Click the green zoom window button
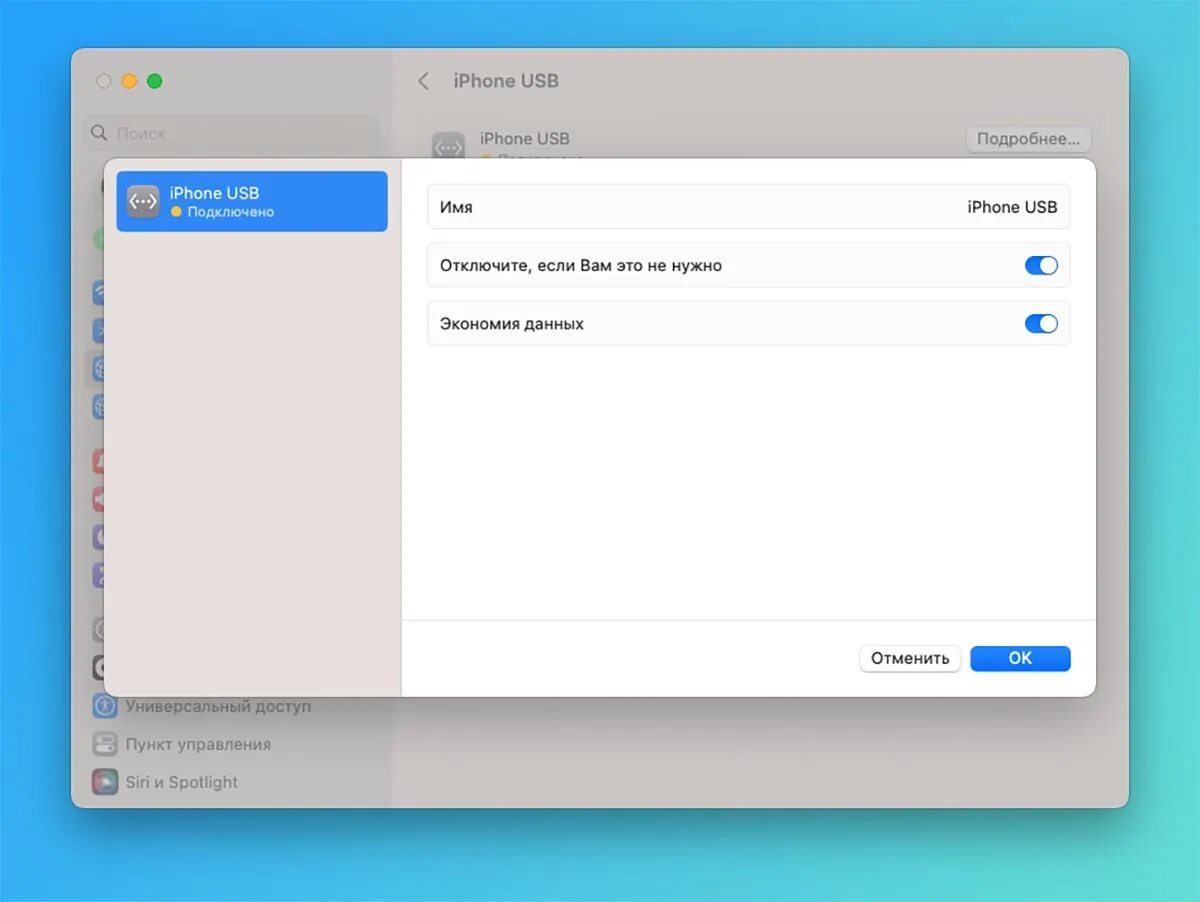 pyautogui.click(x=154, y=81)
